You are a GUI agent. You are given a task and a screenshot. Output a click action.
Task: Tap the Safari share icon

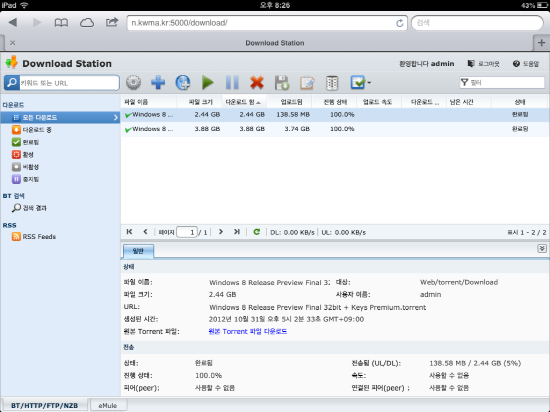click(x=112, y=22)
